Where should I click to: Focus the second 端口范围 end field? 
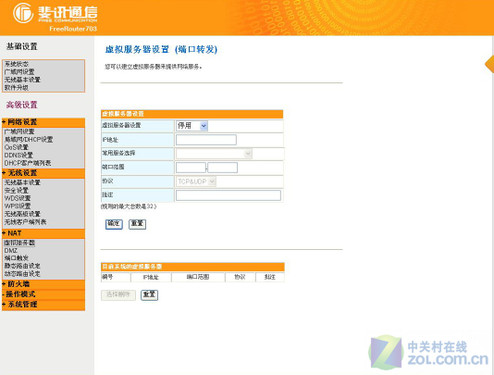[223, 168]
